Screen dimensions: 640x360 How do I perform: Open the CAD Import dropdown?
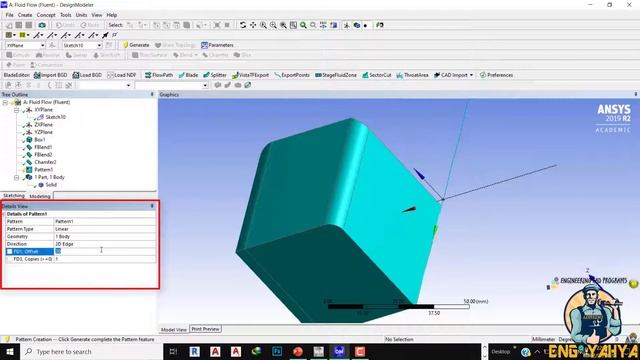[x=471, y=75]
